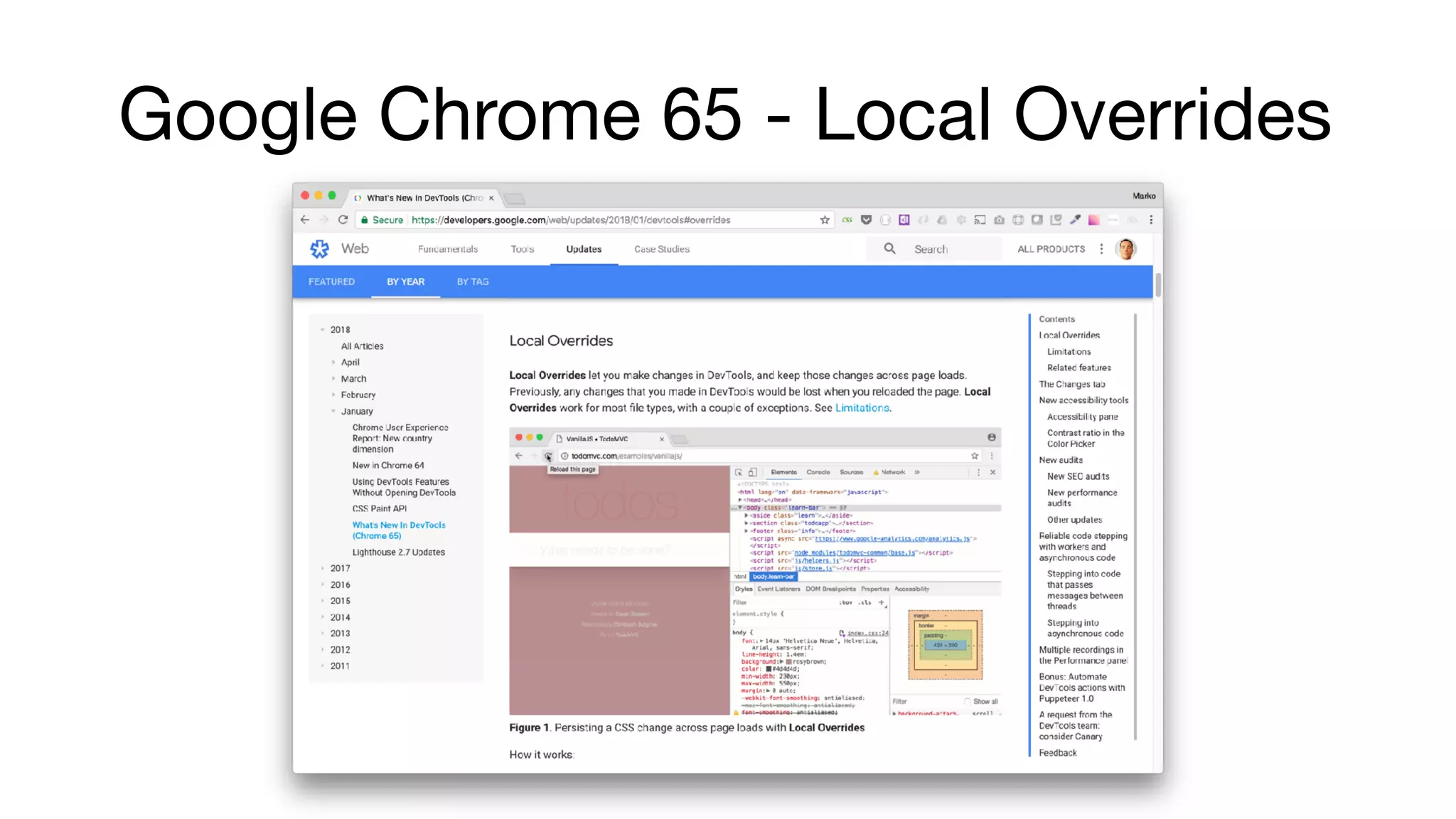Open the site's vertical dots menu
1456x819 pixels.
tap(1101, 249)
